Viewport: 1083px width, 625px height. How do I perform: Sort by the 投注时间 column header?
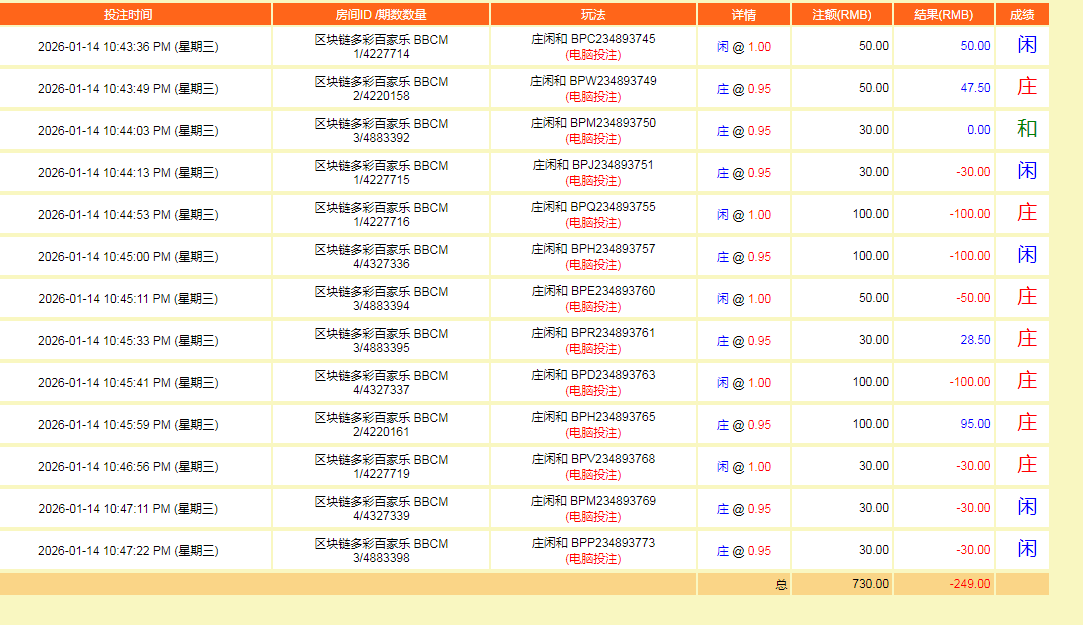(128, 15)
